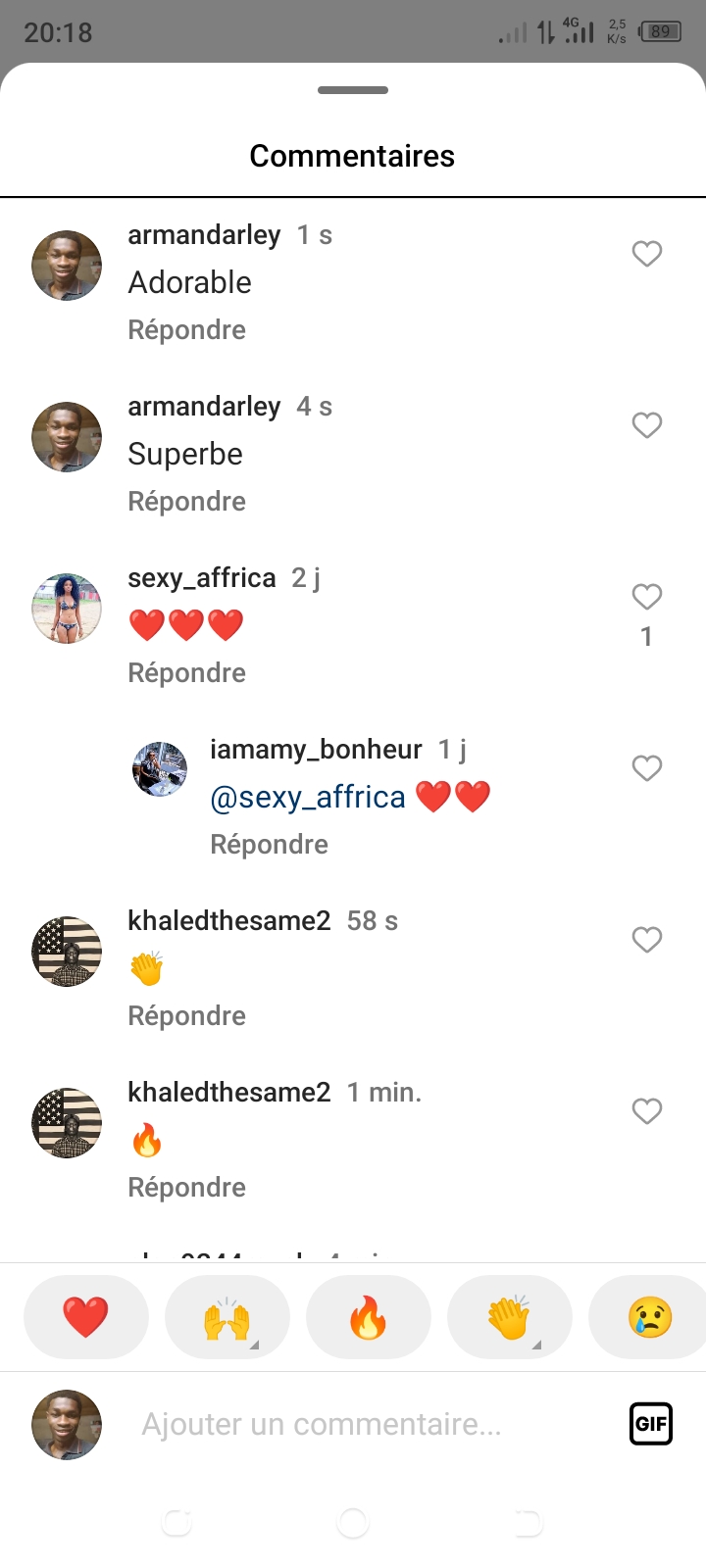Insert the fire emoji quick reaction
Screen dimensions: 706x1568
tap(368, 1317)
